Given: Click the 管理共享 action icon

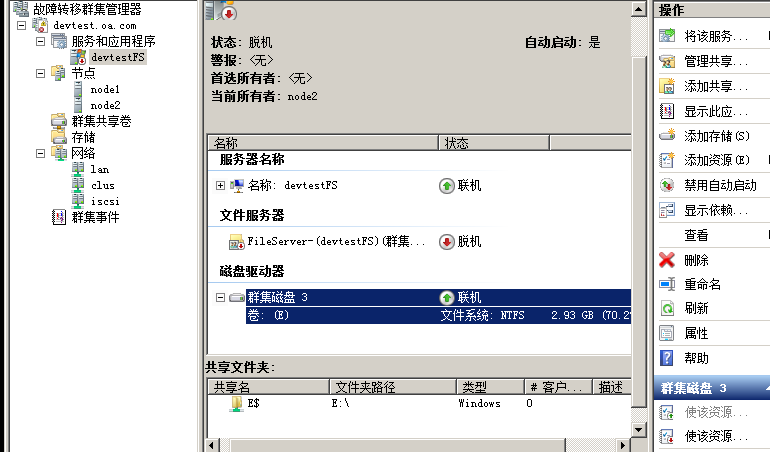Looking at the screenshot, I should pyautogui.click(x=667, y=61).
